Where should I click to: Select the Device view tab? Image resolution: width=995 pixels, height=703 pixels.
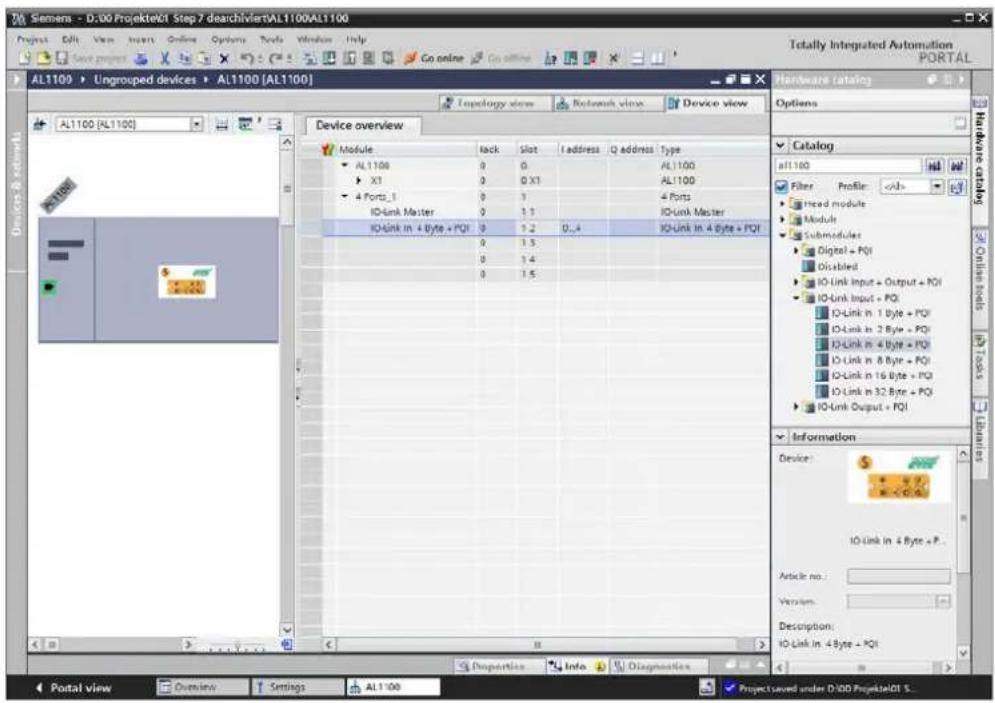pyautogui.click(x=715, y=103)
